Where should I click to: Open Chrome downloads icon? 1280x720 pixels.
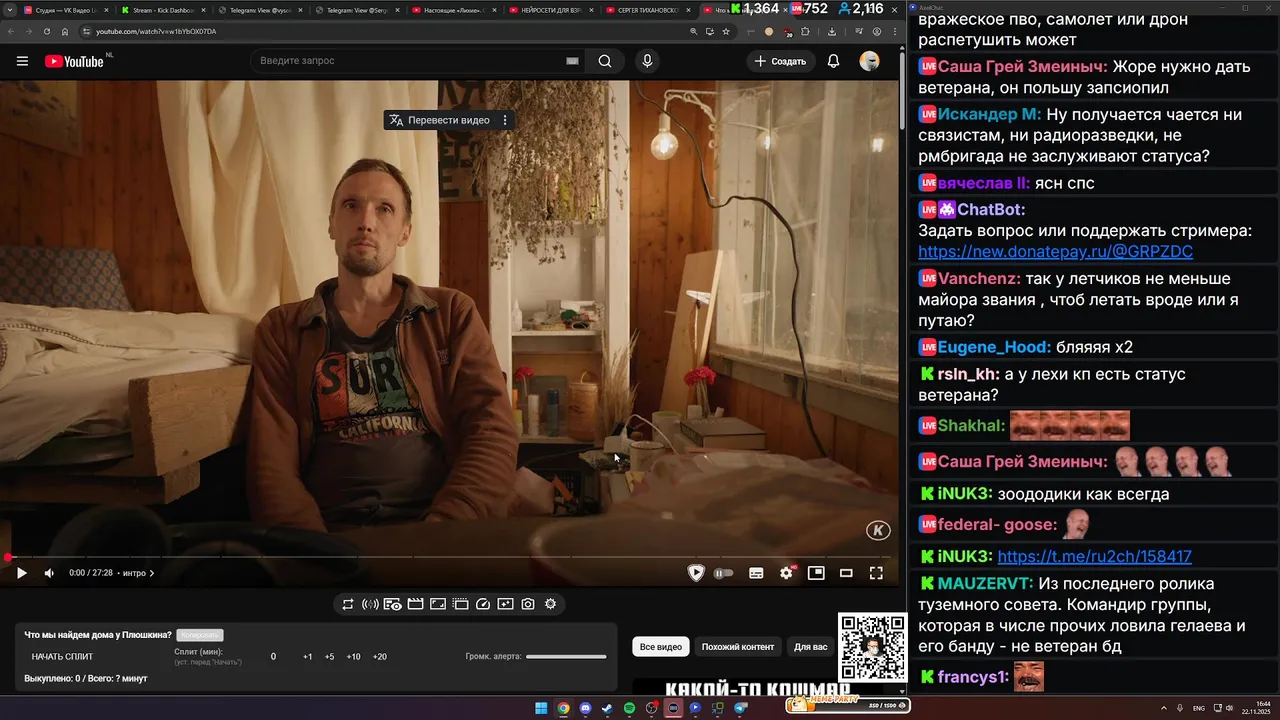pos(832,31)
